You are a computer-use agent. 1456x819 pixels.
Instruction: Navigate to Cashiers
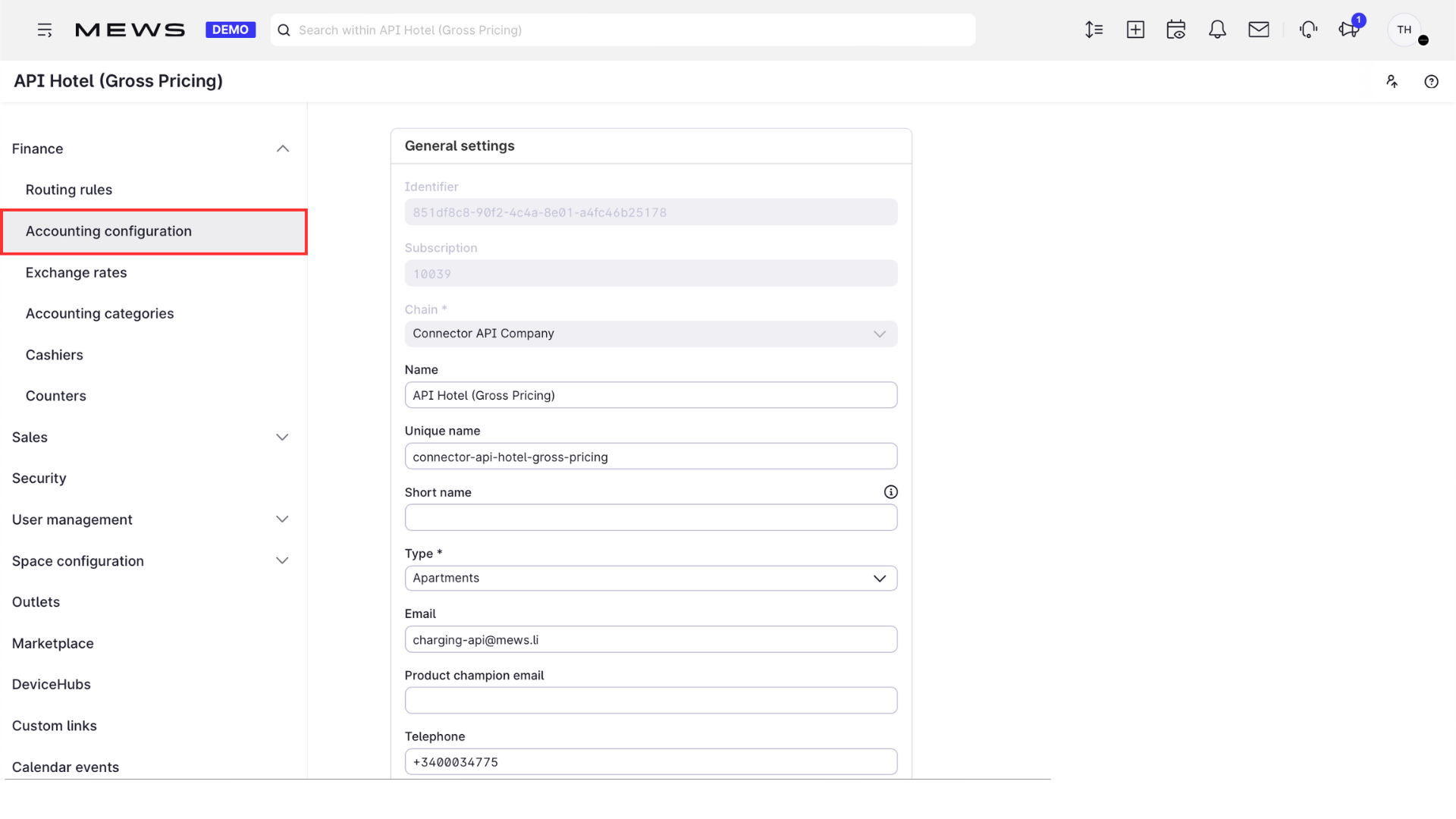[x=55, y=355]
